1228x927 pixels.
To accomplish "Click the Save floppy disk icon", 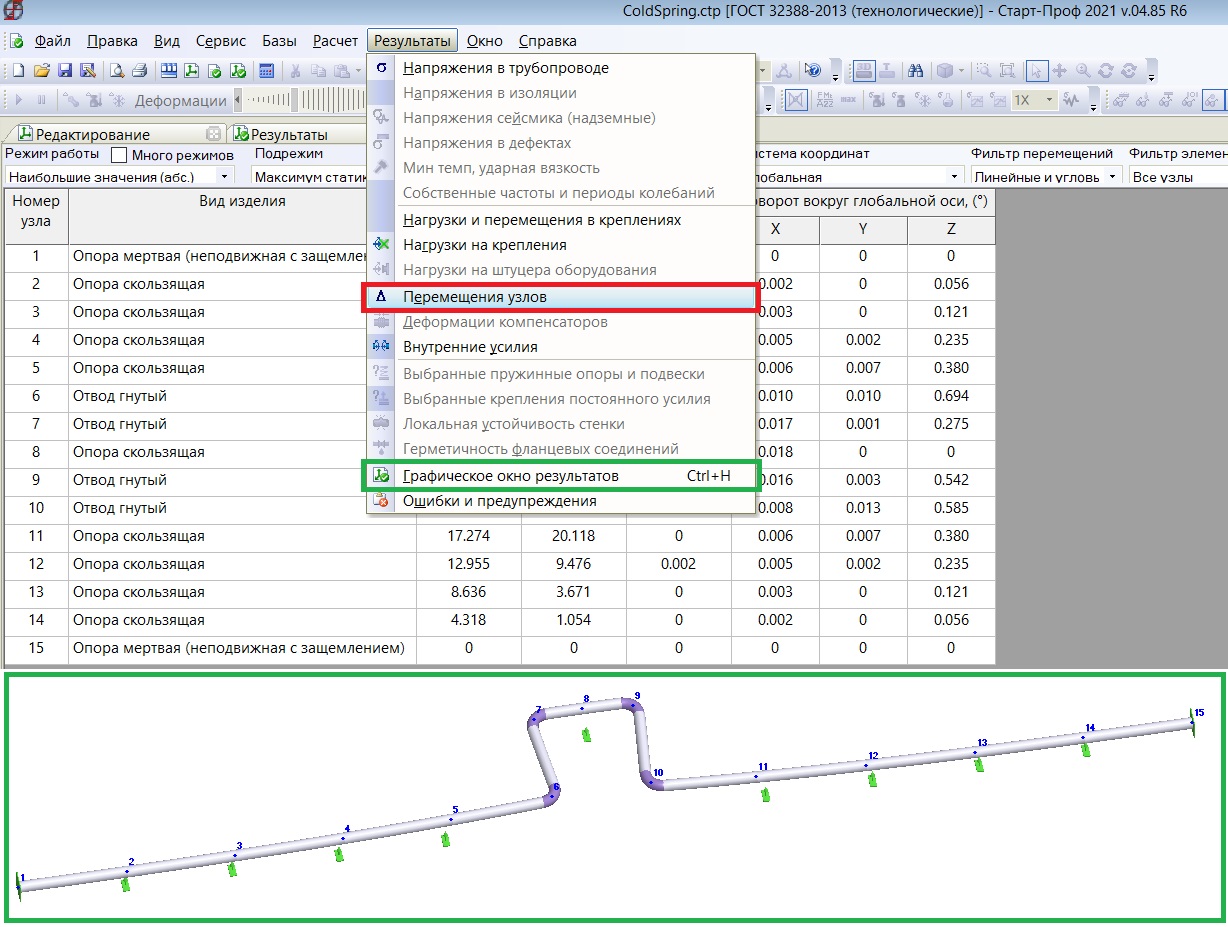I will tap(65, 71).
